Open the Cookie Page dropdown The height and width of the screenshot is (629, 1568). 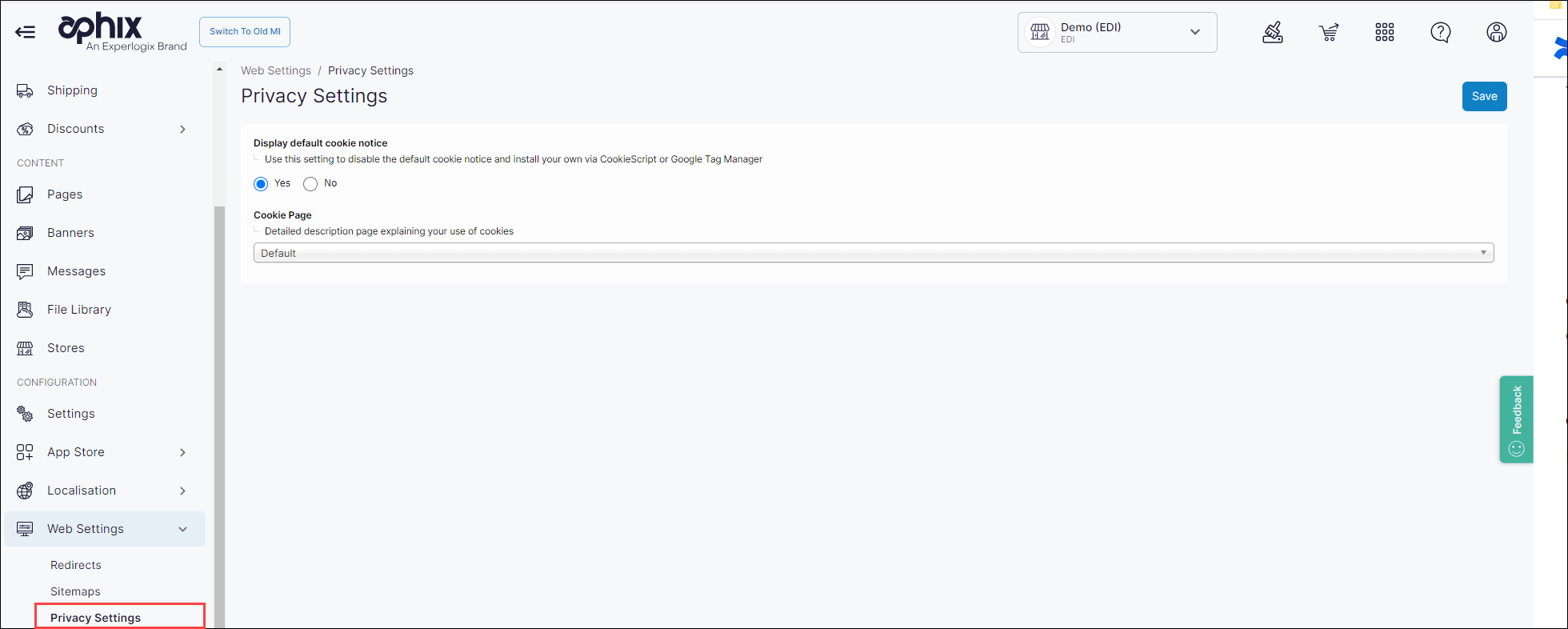pos(873,253)
